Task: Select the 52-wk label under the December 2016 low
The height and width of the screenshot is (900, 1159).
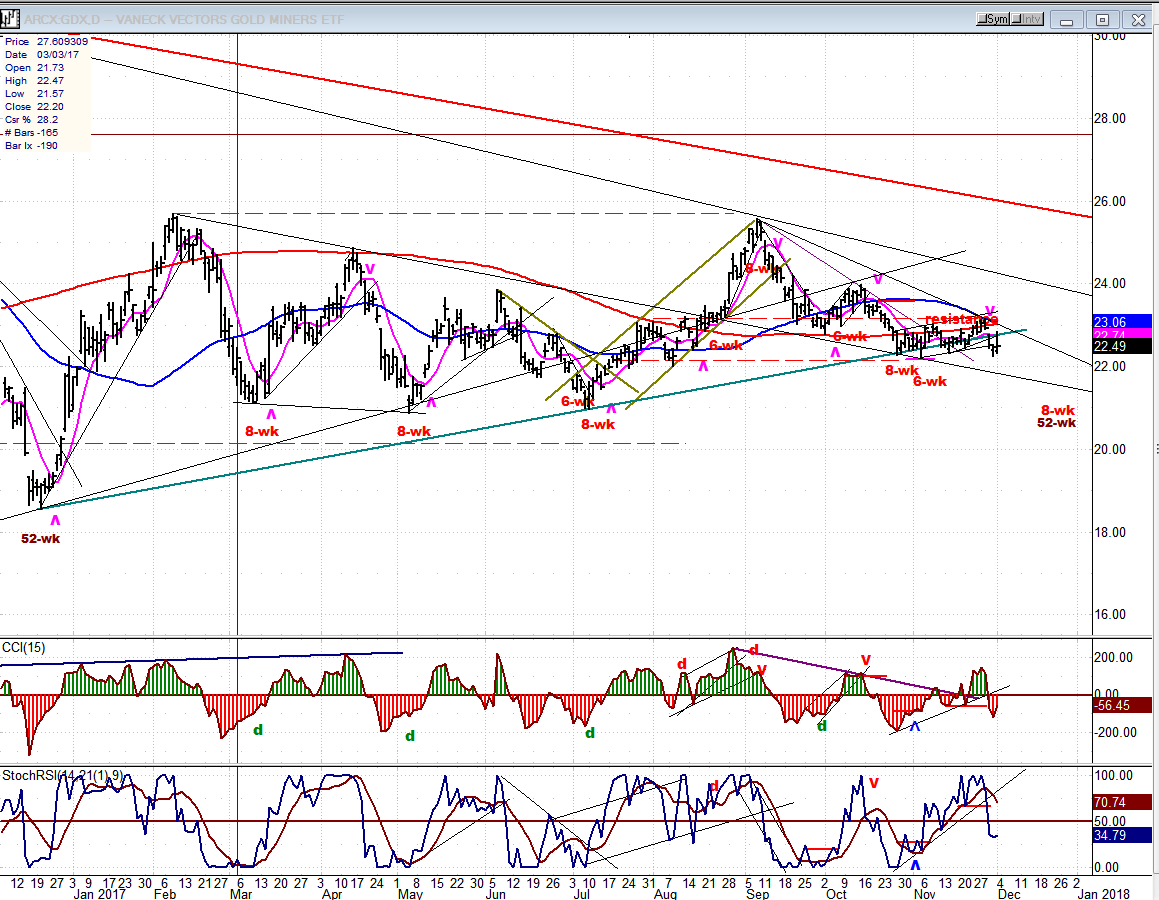Action: click(40, 539)
